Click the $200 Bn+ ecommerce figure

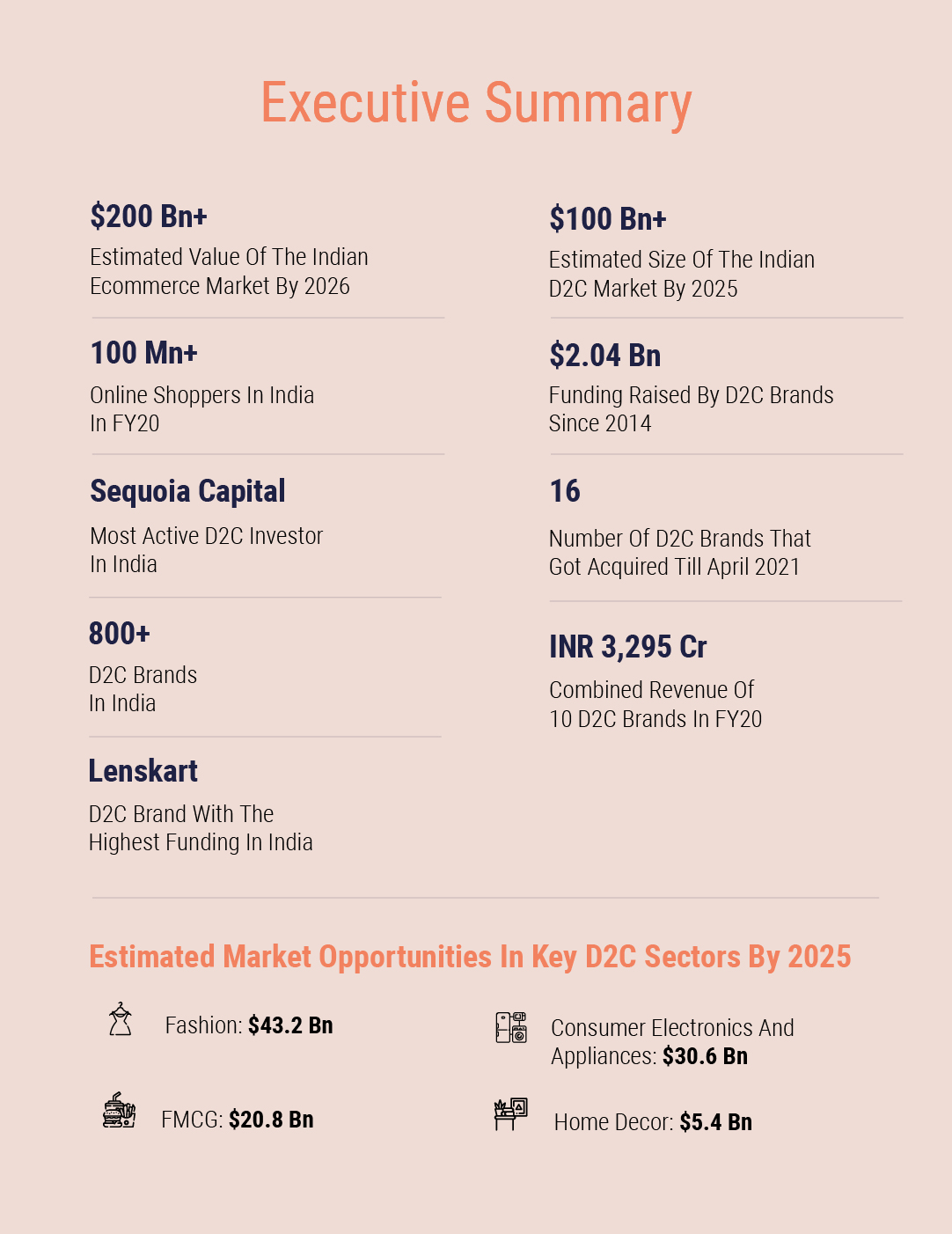pyautogui.click(x=149, y=216)
